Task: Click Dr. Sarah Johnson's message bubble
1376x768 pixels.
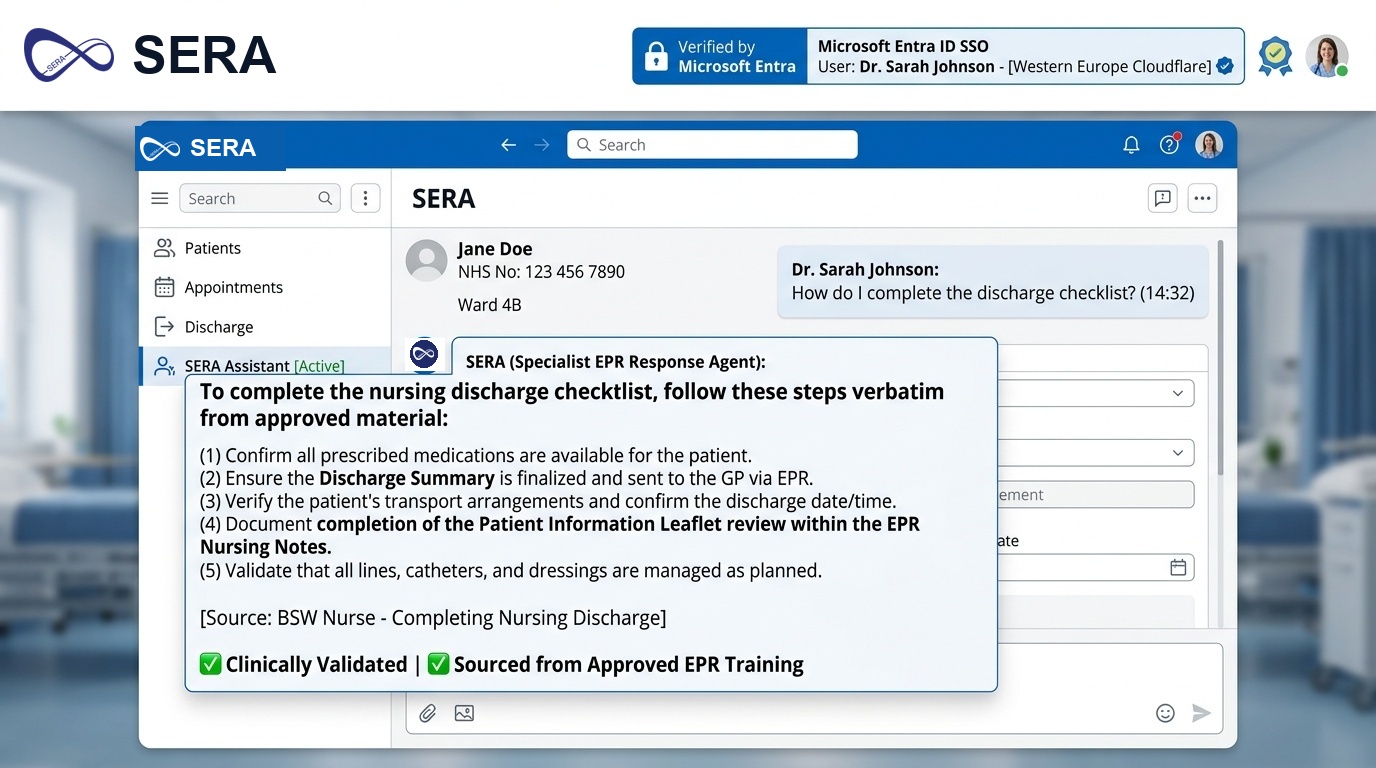Action: pyautogui.click(x=993, y=282)
